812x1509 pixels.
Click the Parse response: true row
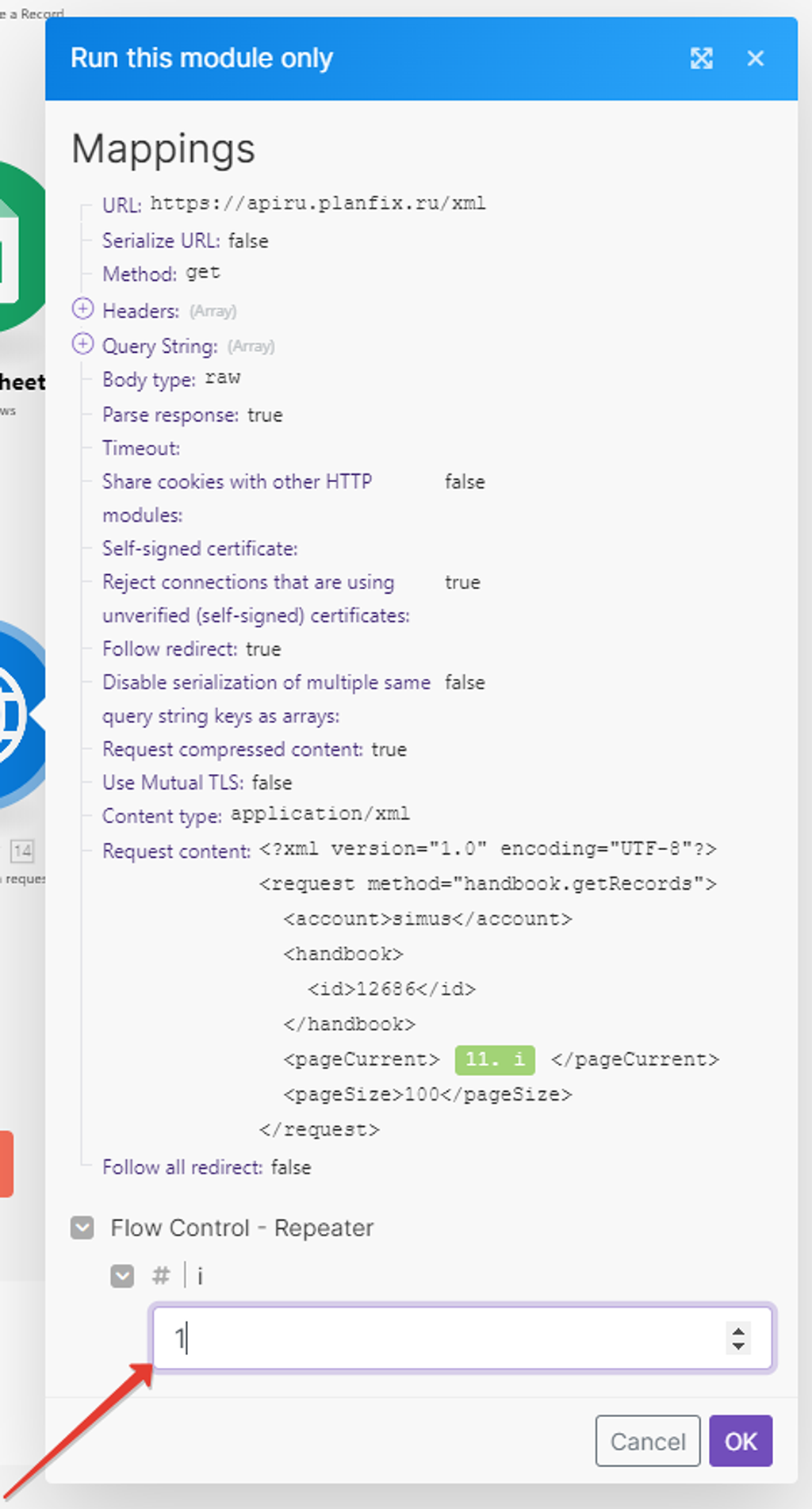coord(193,415)
